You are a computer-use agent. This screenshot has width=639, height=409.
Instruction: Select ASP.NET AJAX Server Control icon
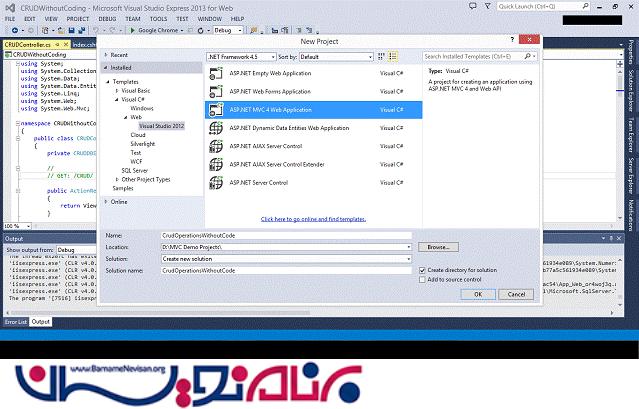(x=215, y=146)
